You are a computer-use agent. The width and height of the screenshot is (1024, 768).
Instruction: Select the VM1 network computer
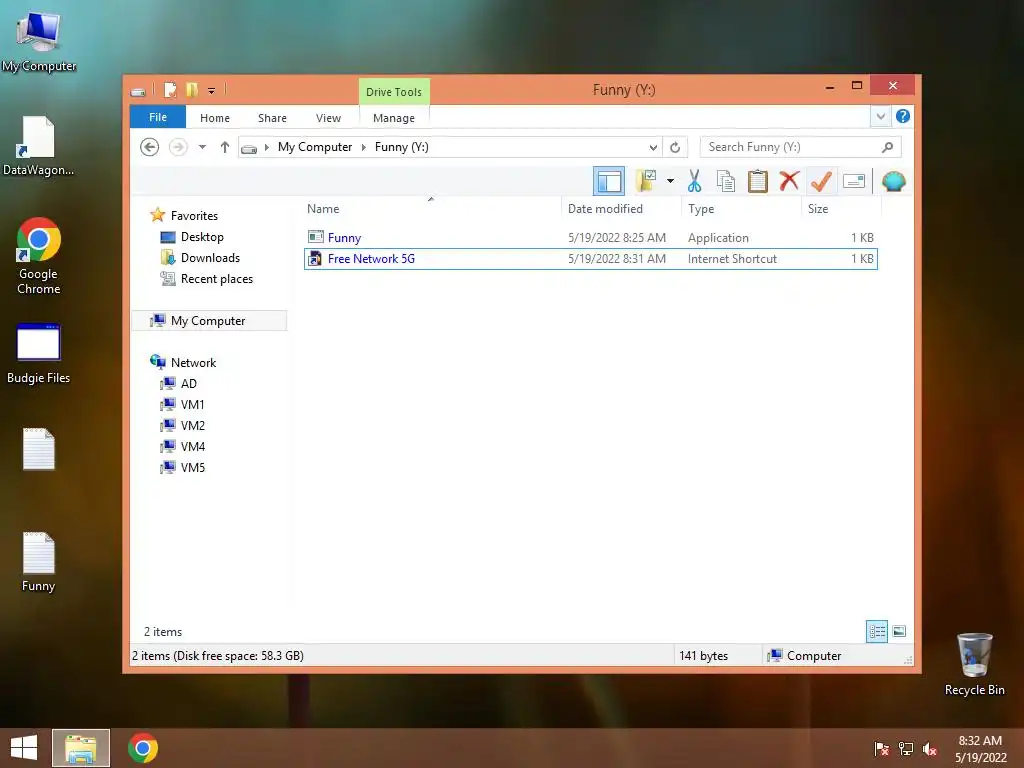pyautogui.click(x=193, y=404)
